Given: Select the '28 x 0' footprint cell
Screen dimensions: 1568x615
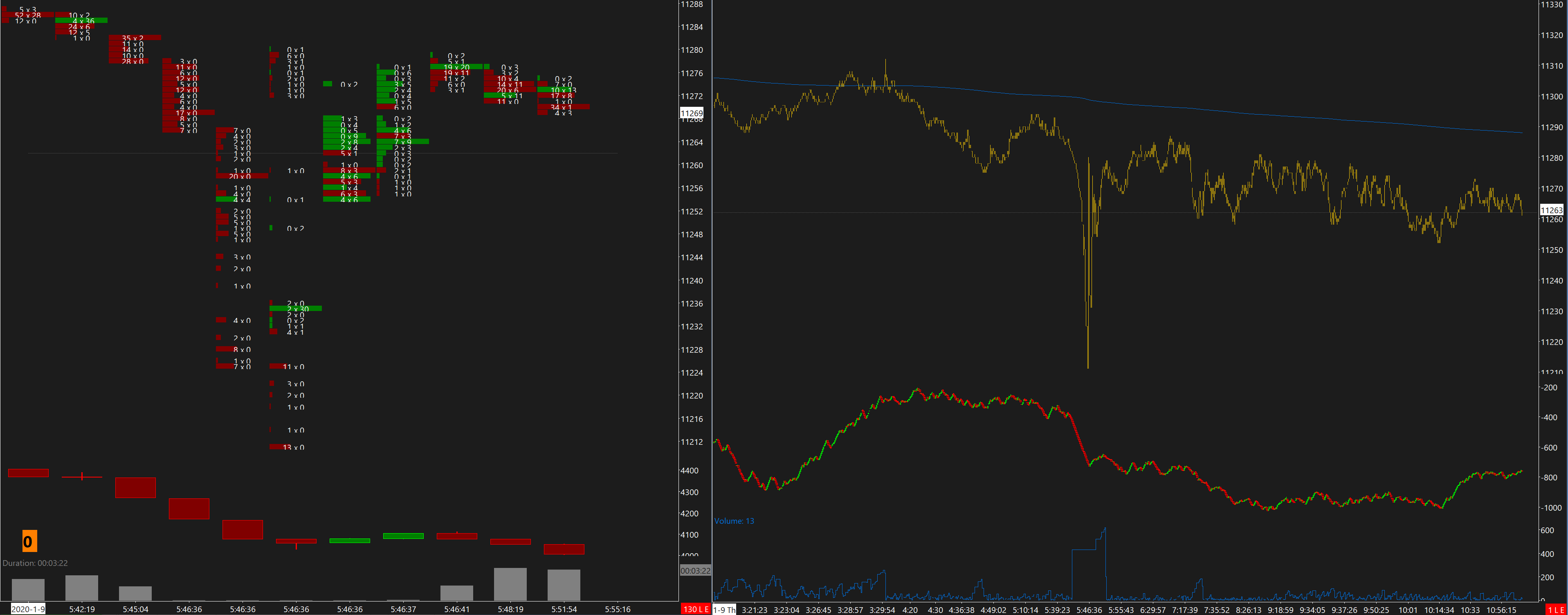Looking at the screenshot, I should [129, 61].
